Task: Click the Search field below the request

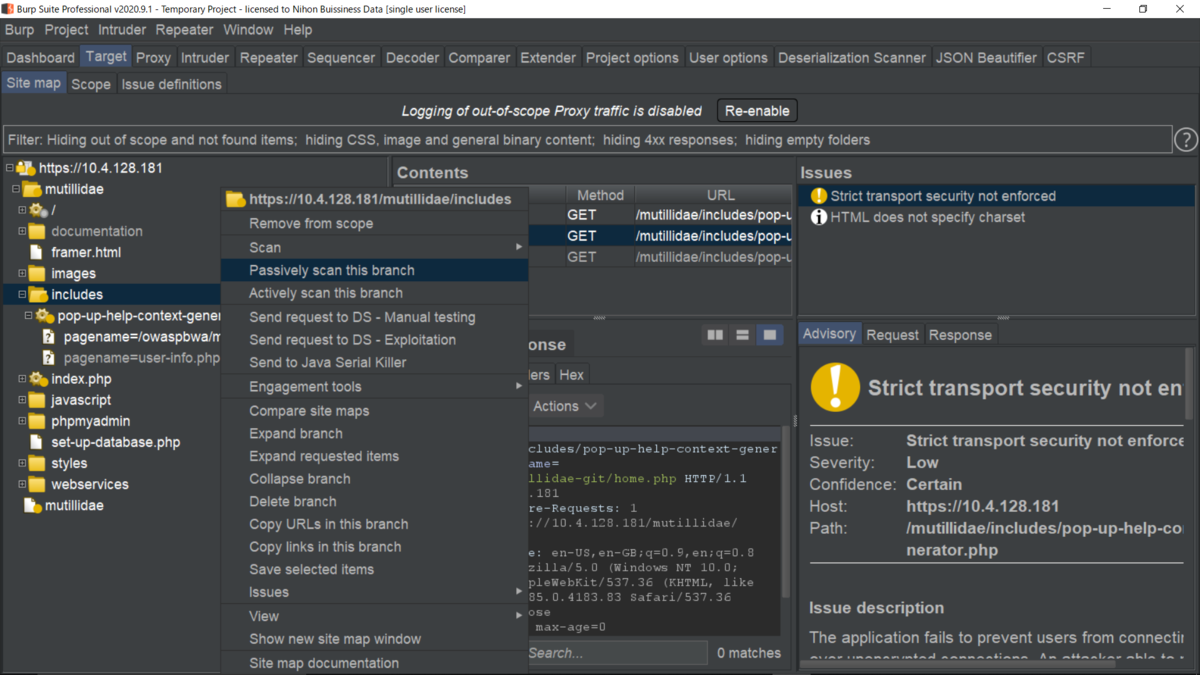Action: point(617,653)
